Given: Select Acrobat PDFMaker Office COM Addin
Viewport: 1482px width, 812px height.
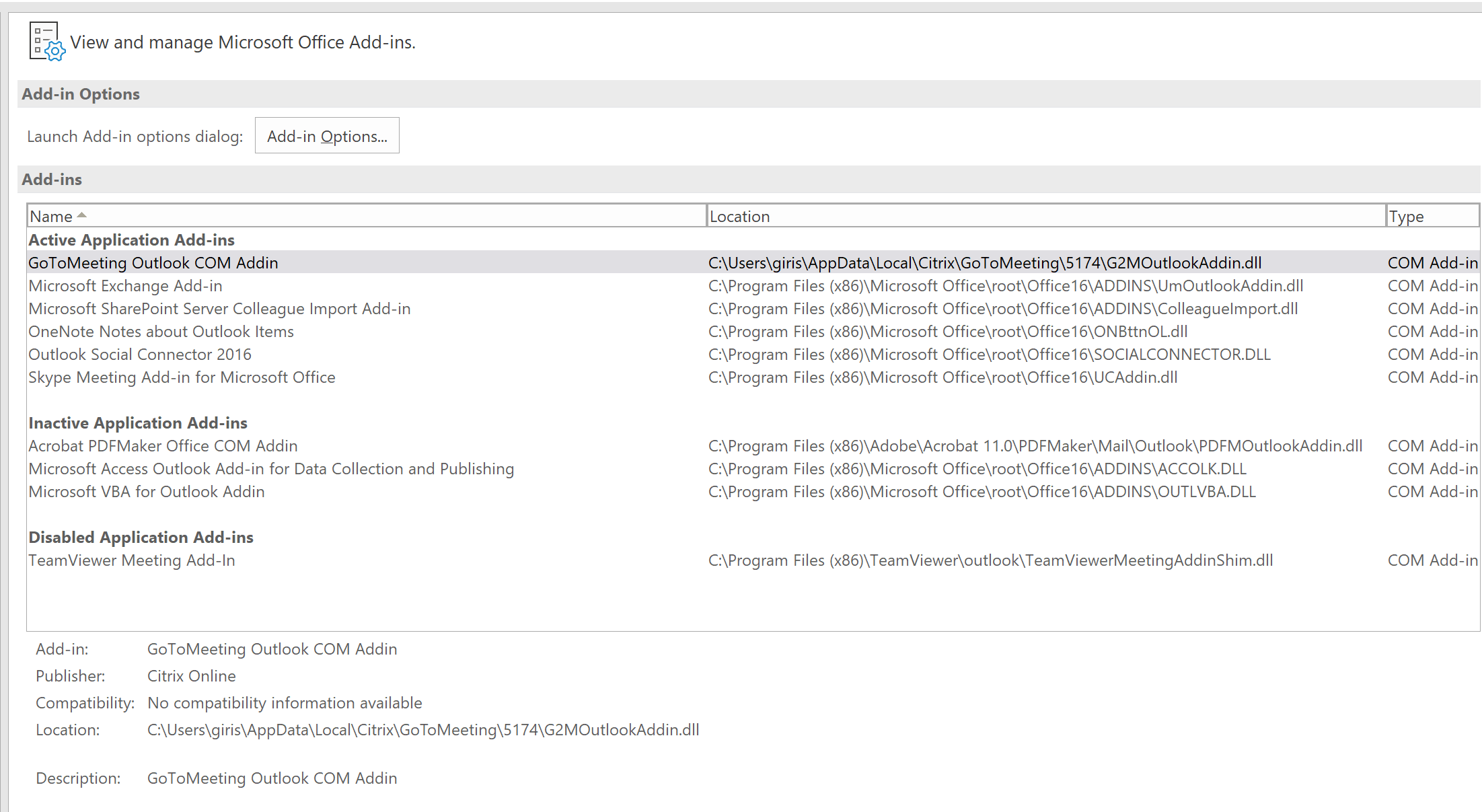Looking at the screenshot, I should click(753, 445).
